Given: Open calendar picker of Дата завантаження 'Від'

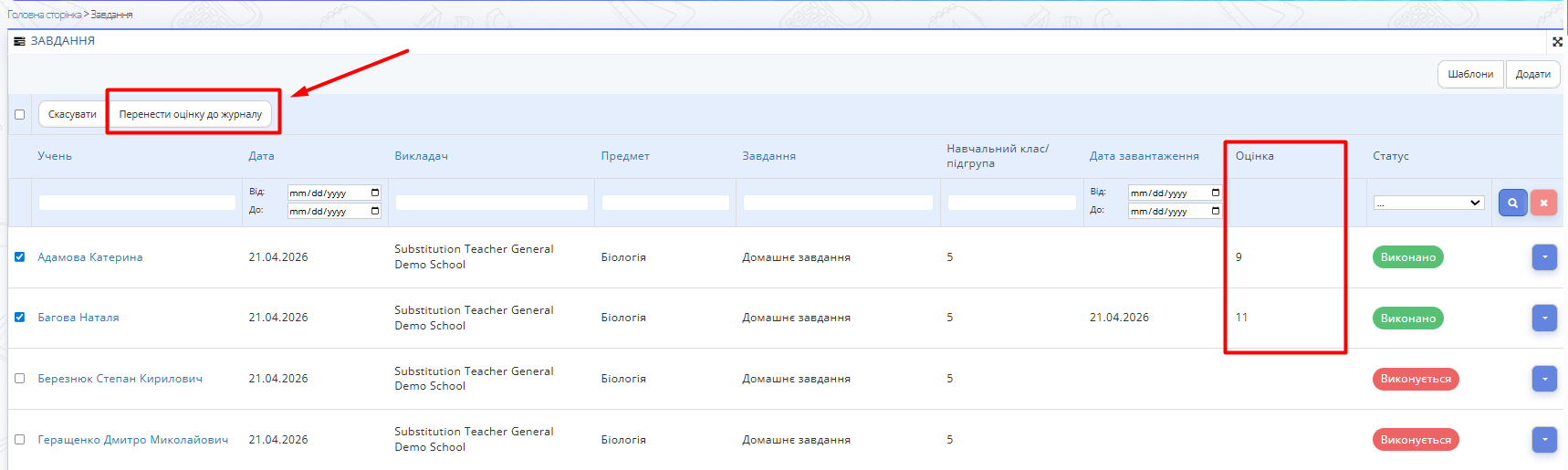Looking at the screenshot, I should pos(1216,193).
